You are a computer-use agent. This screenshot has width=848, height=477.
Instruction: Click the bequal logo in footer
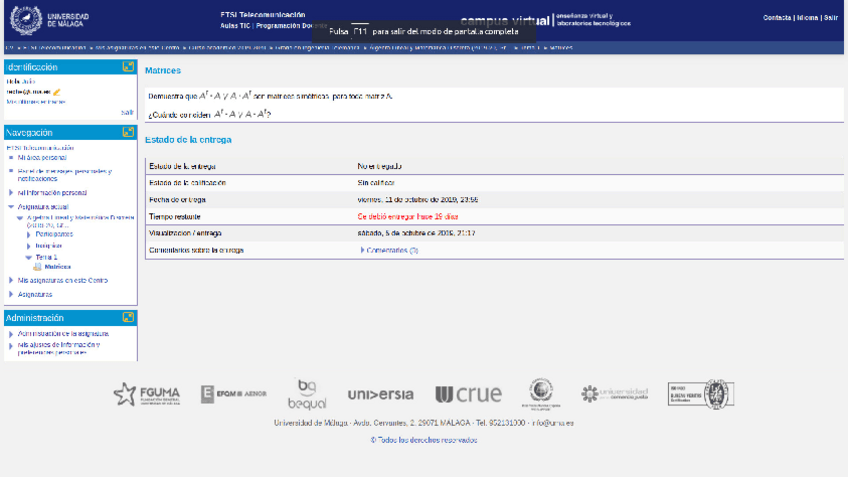pos(307,394)
